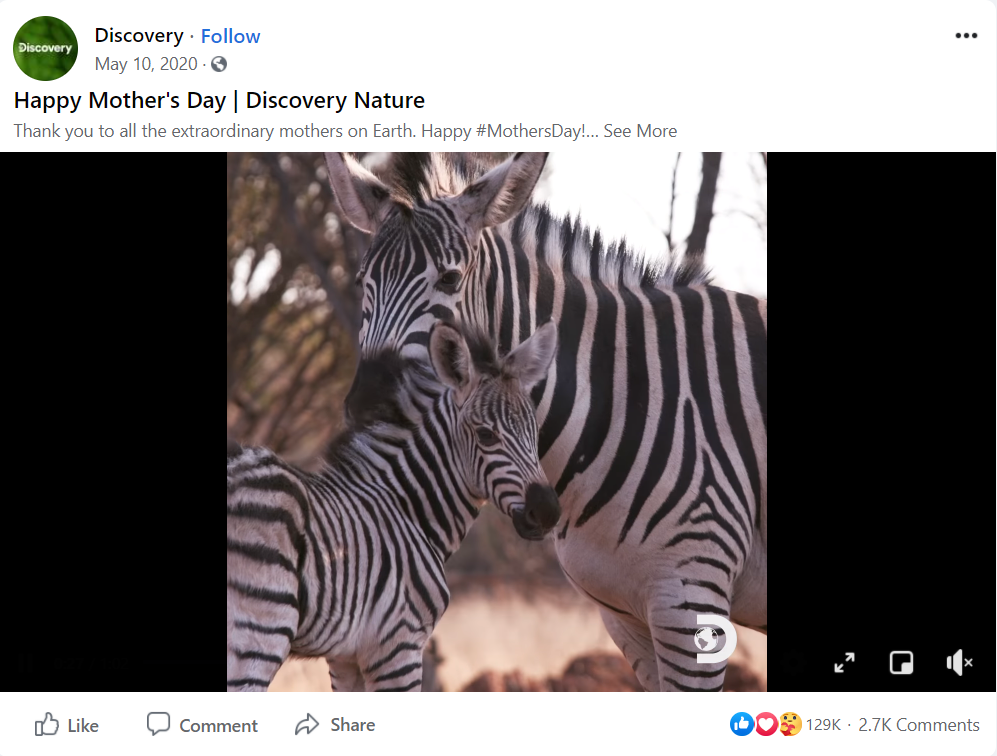Click the care hug reaction icon
This screenshot has height=756, width=997.
pyautogui.click(x=789, y=724)
